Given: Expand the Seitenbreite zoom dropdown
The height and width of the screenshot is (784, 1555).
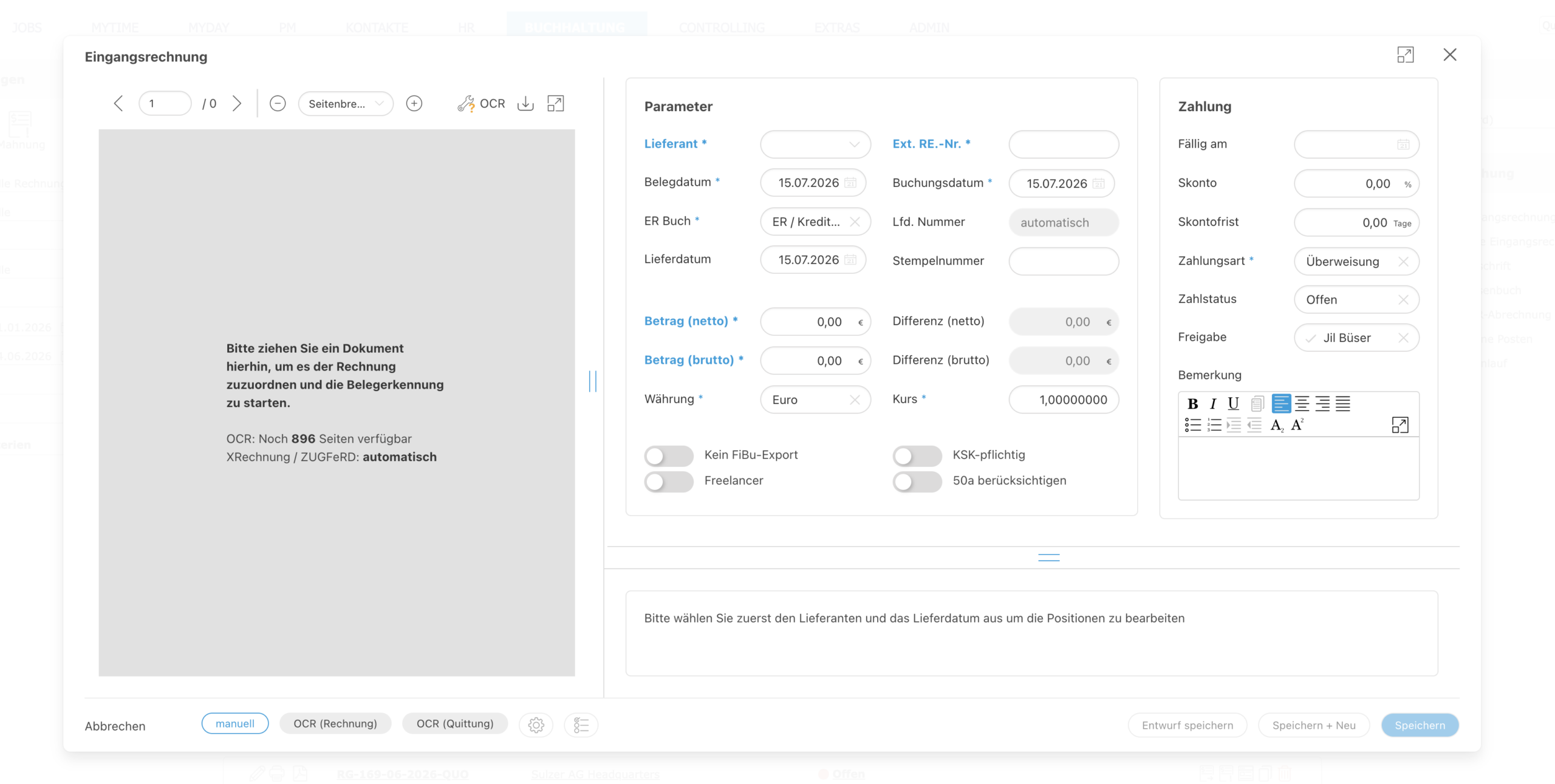Looking at the screenshot, I should click(x=346, y=104).
